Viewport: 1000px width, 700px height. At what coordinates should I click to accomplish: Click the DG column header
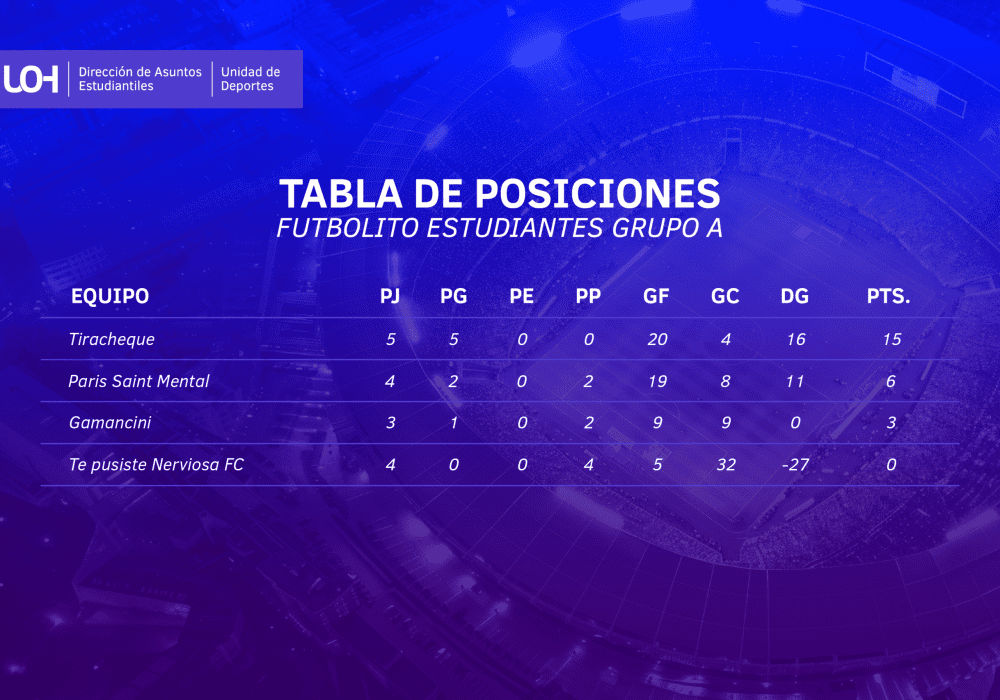click(x=795, y=296)
